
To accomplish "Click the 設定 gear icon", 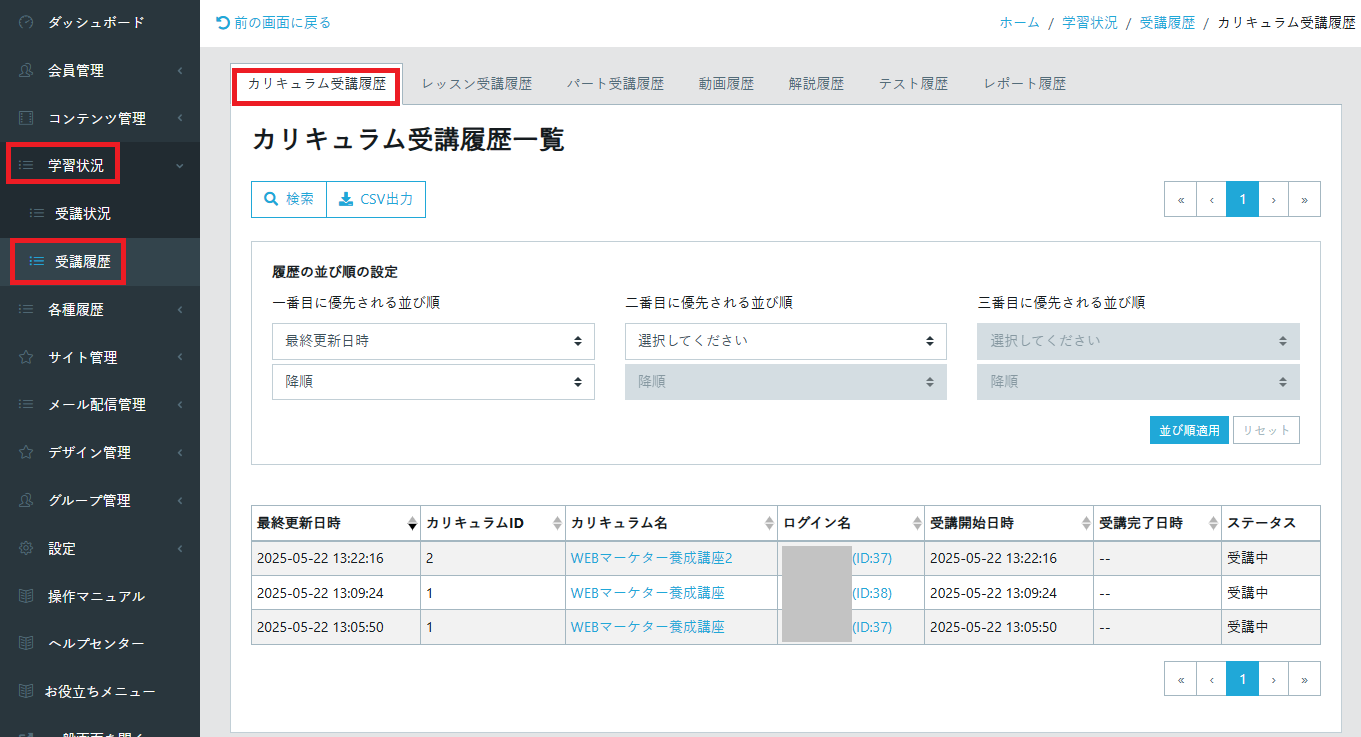I will (26, 548).
